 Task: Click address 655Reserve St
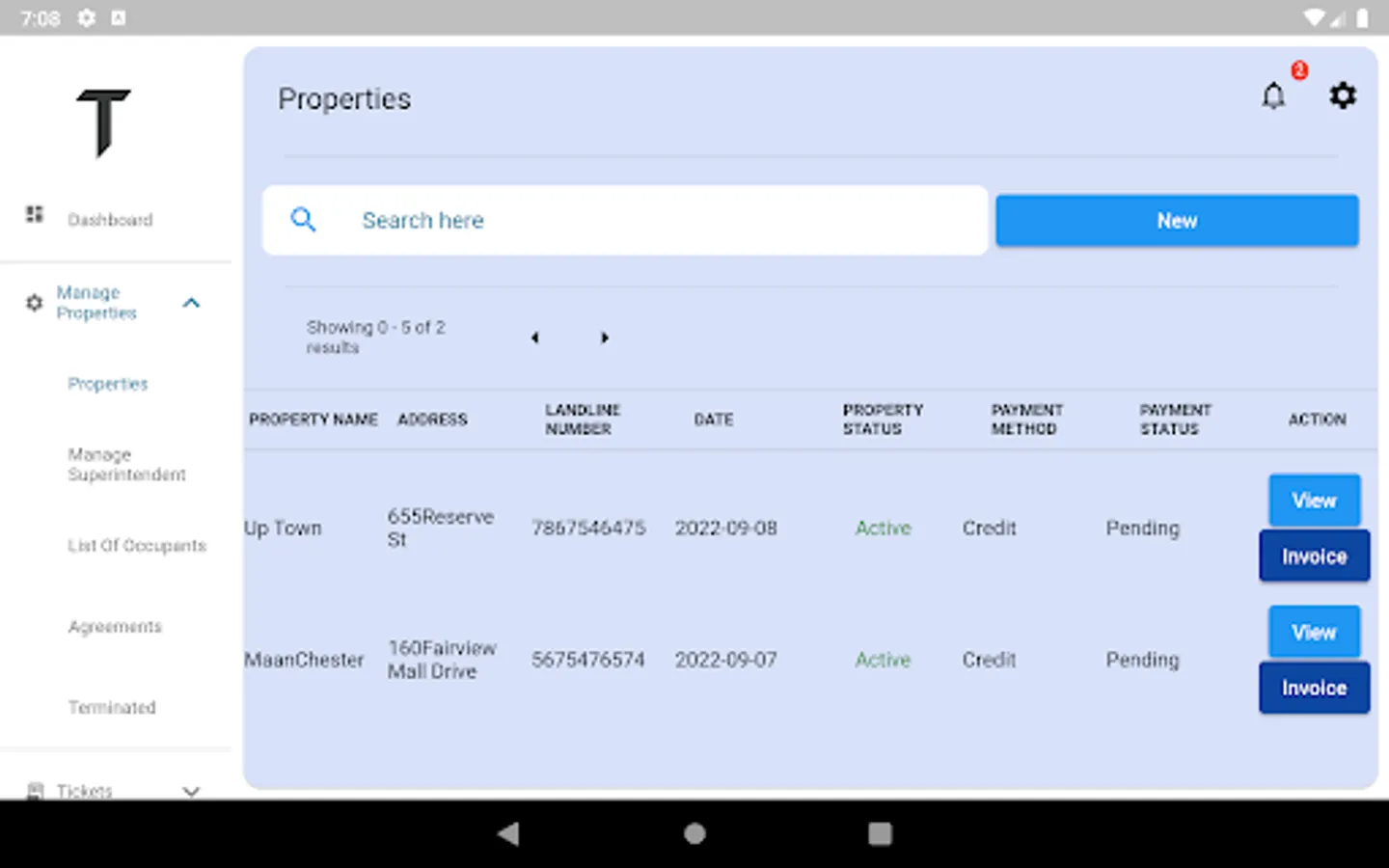(440, 529)
